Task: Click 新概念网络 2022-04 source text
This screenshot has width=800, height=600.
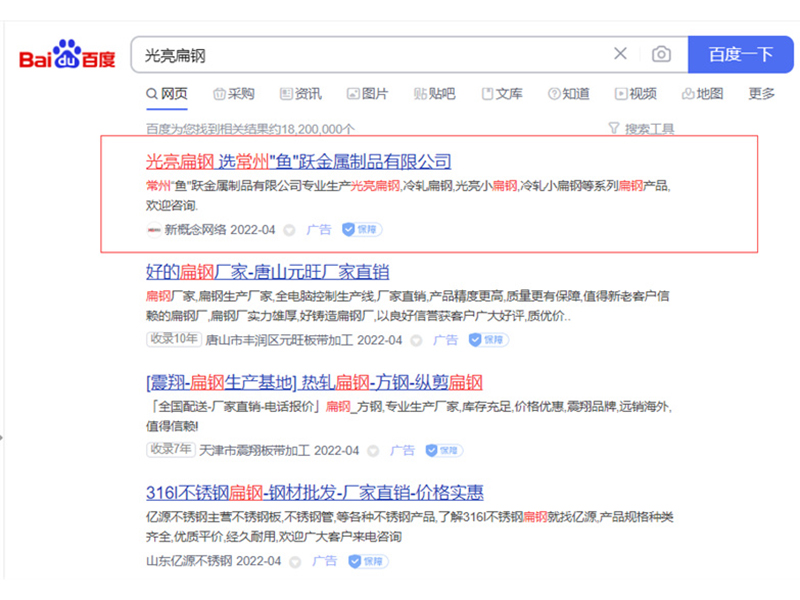Action: [219, 230]
